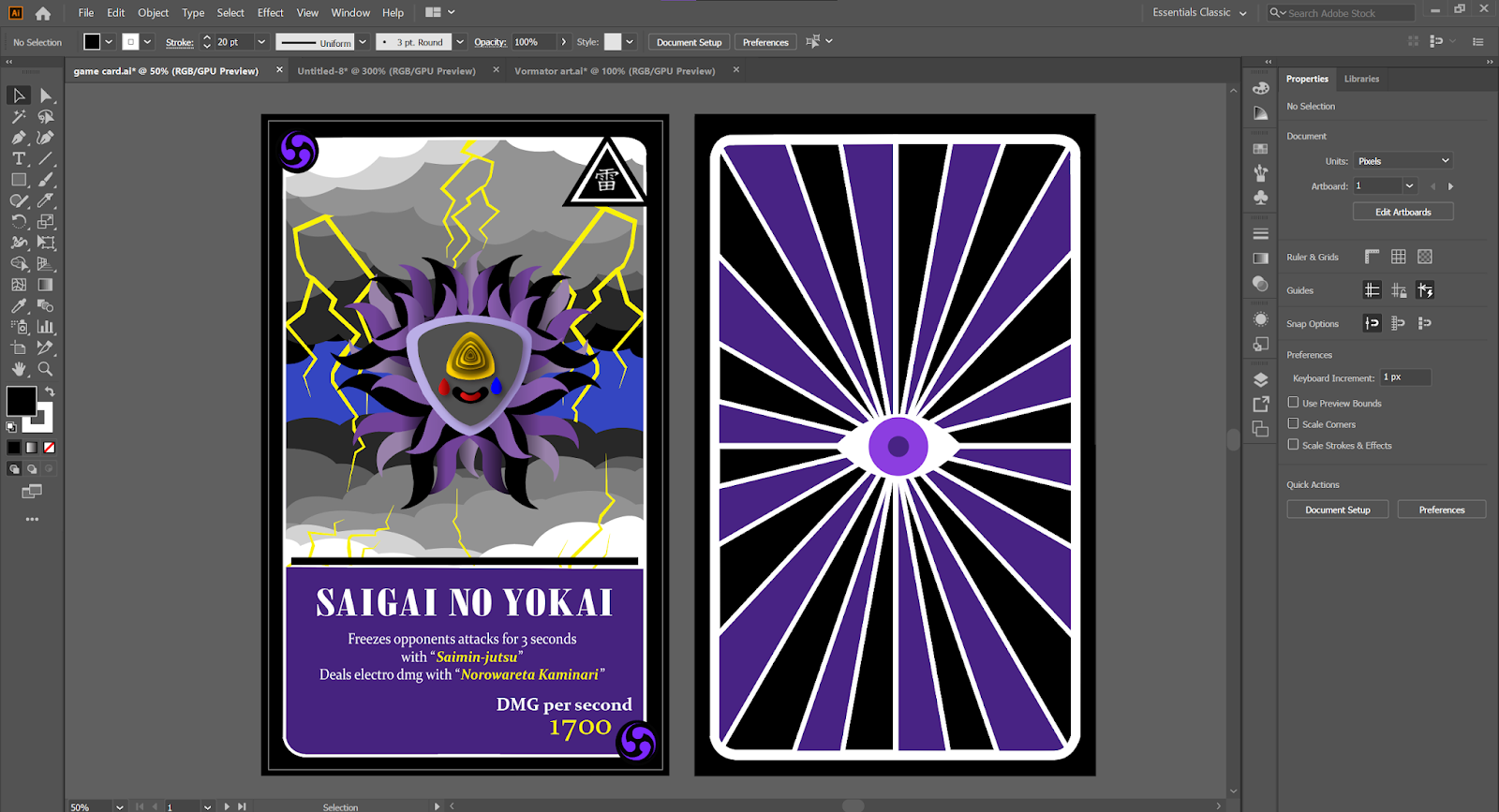Select the Type tool
1499x812 pixels.
click(19, 159)
